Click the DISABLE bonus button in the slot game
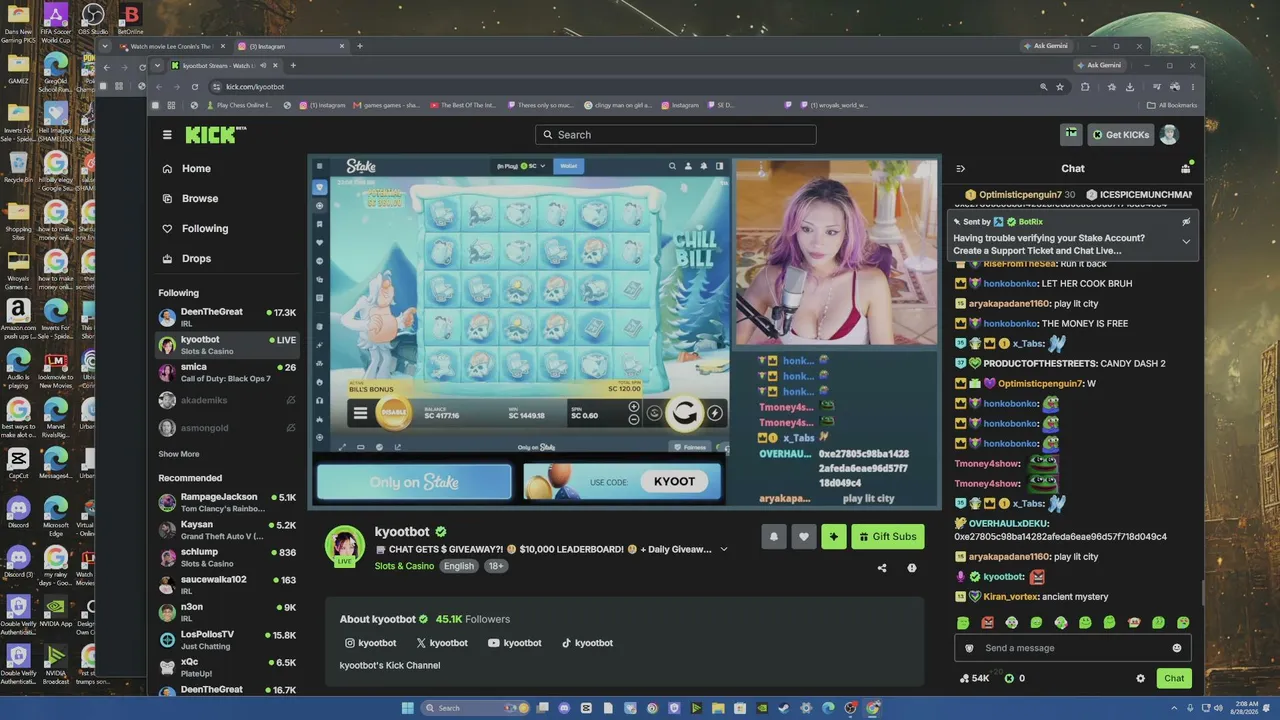This screenshot has width=1280, height=720. click(393, 413)
